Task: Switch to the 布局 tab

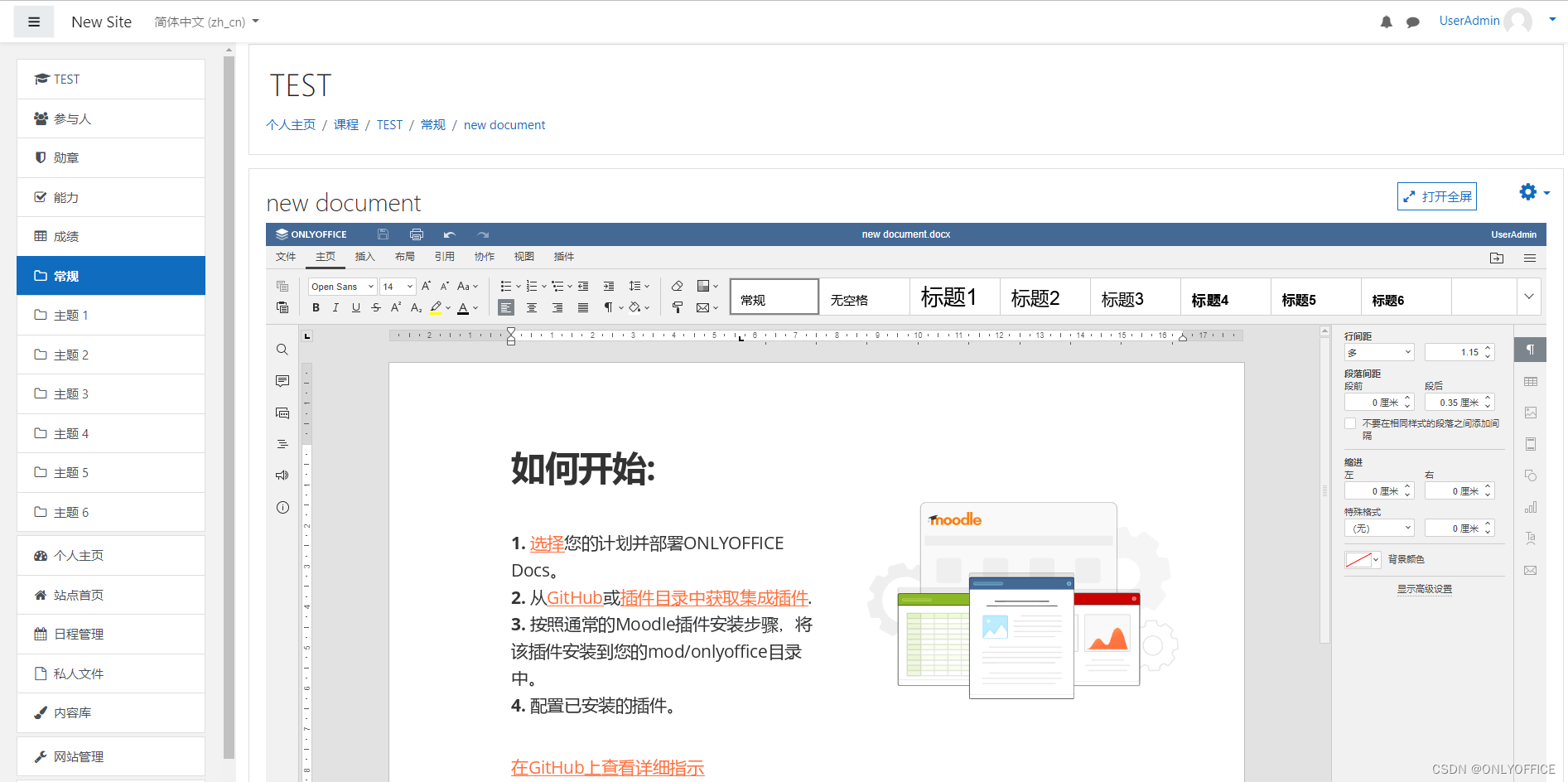Action: coord(405,257)
